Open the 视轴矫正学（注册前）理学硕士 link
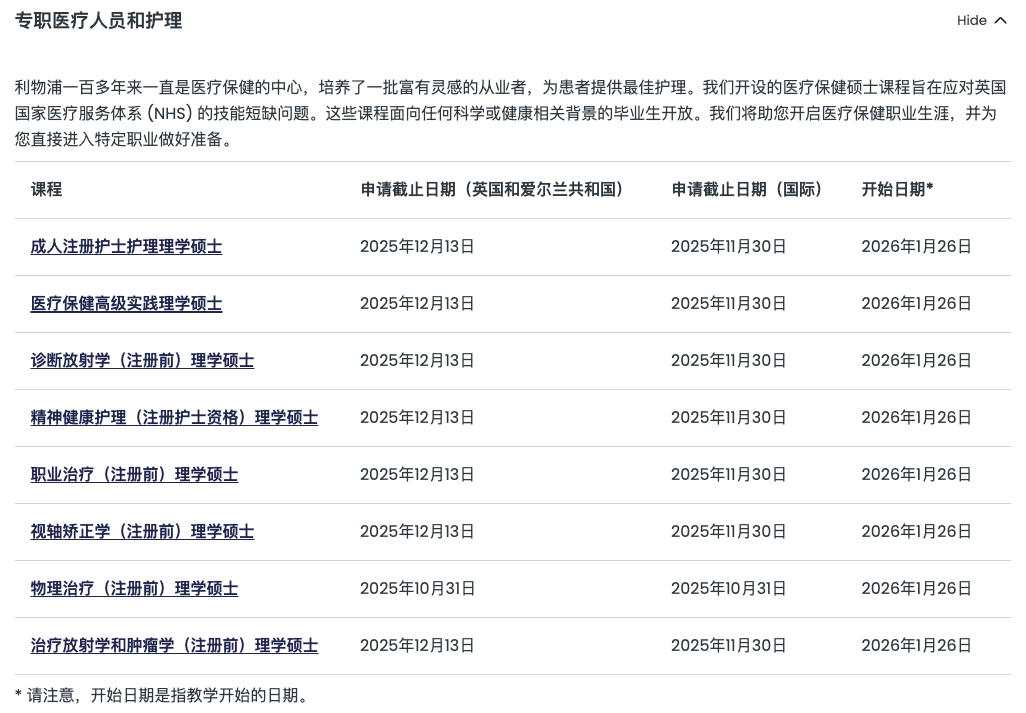The height and width of the screenshot is (713, 1026). tap(142, 532)
